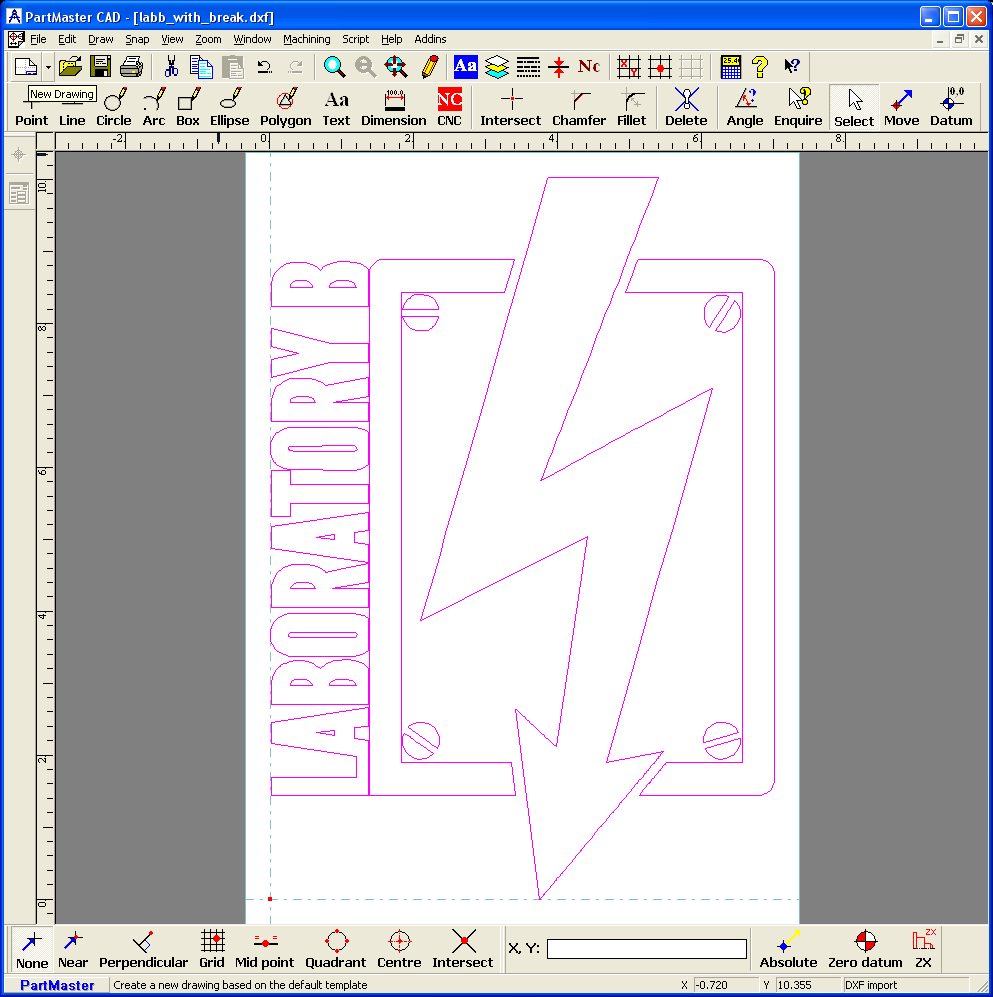Viewport: 993px width, 997px height.
Task: Click the Copy icon
Action: (x=202, y=66)
